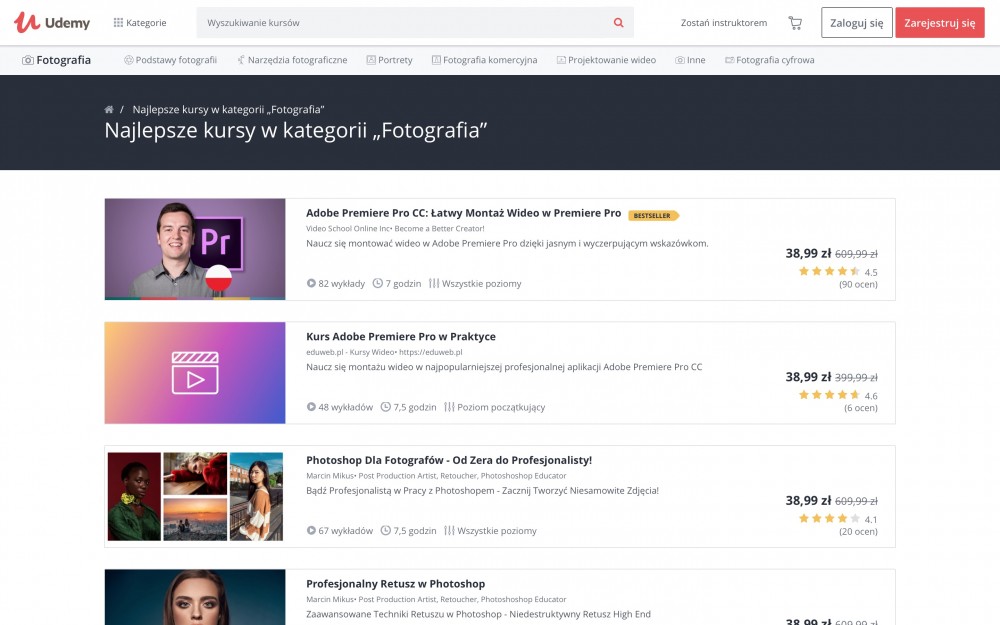
Task: Open the Portrety subcategory
Action: pyautogui.click(x=389, y=60)
